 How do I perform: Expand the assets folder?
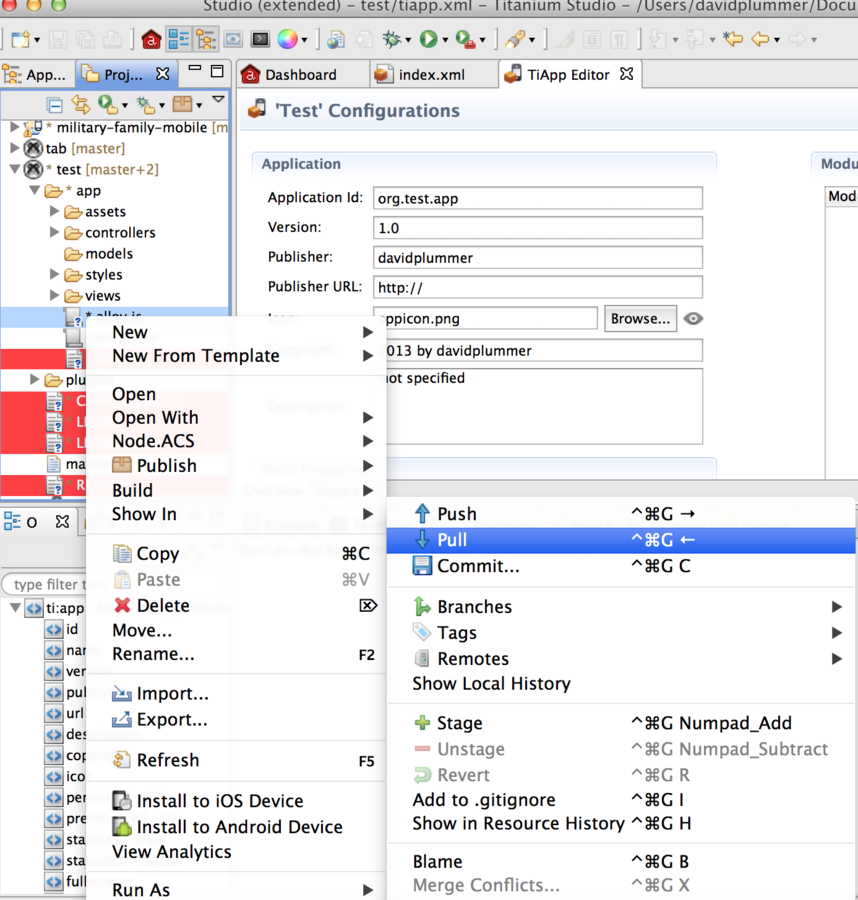[x=55, y=211]
